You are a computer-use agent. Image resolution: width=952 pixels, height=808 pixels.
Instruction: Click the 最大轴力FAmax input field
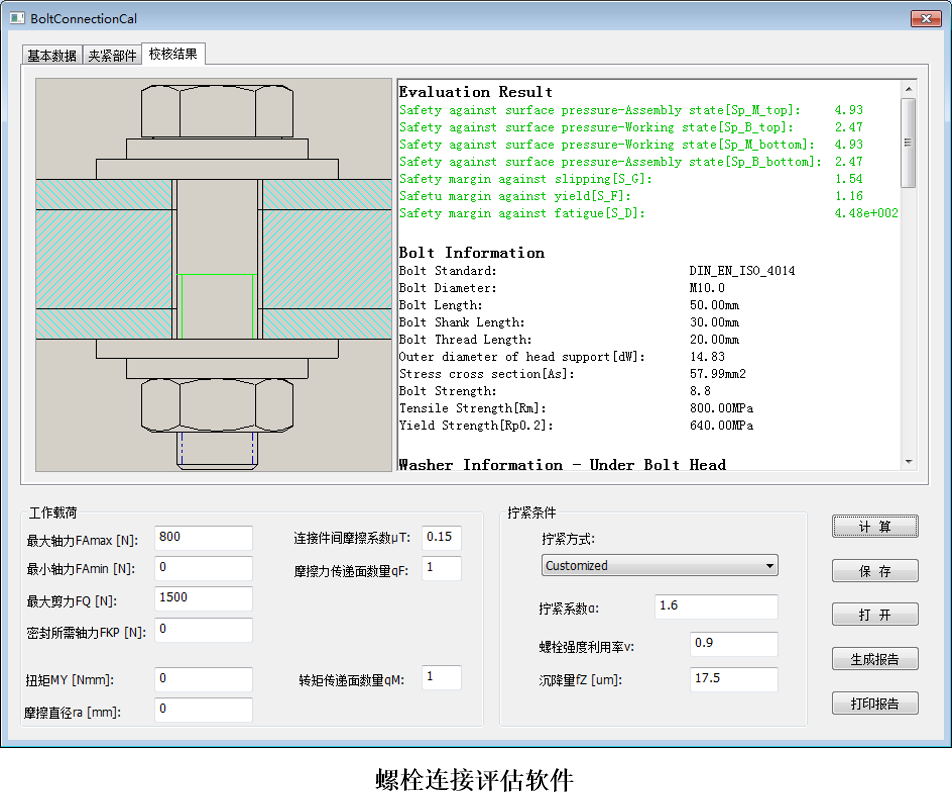(203, 538)
